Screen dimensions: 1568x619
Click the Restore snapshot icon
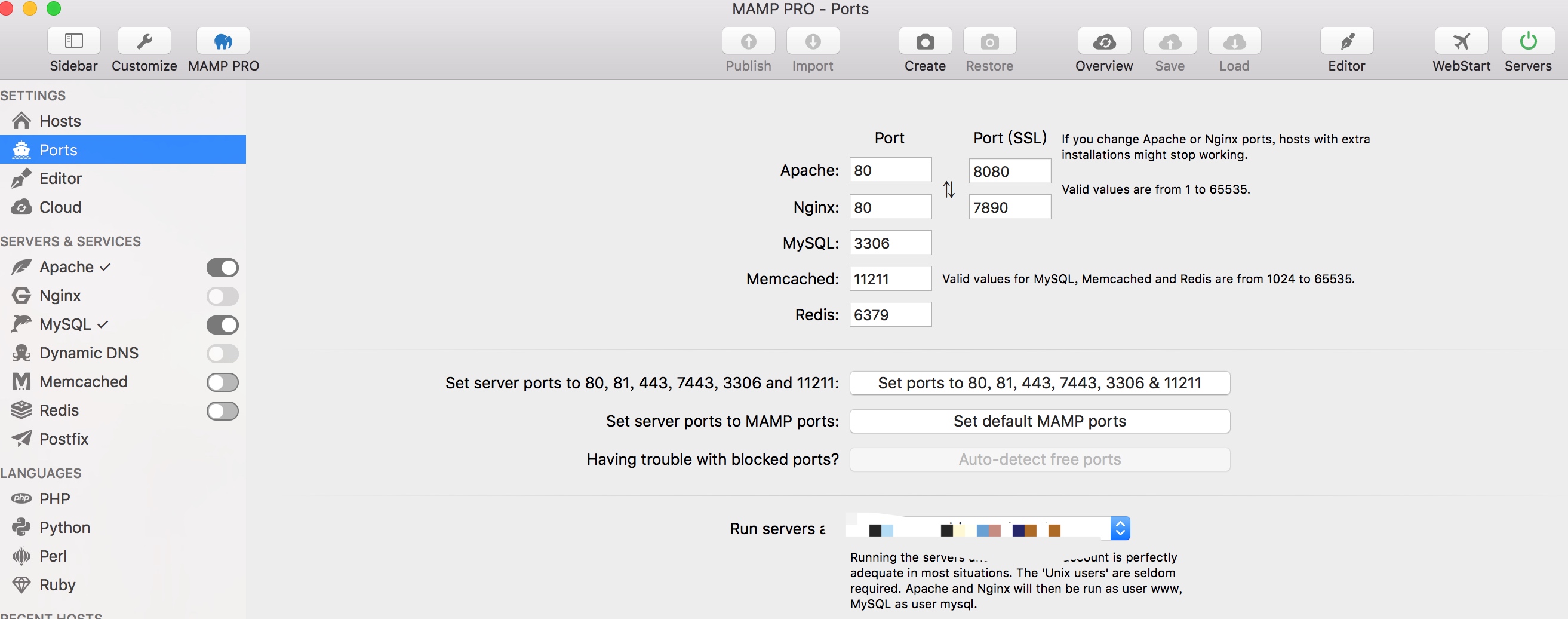click(x=990, y=41)
